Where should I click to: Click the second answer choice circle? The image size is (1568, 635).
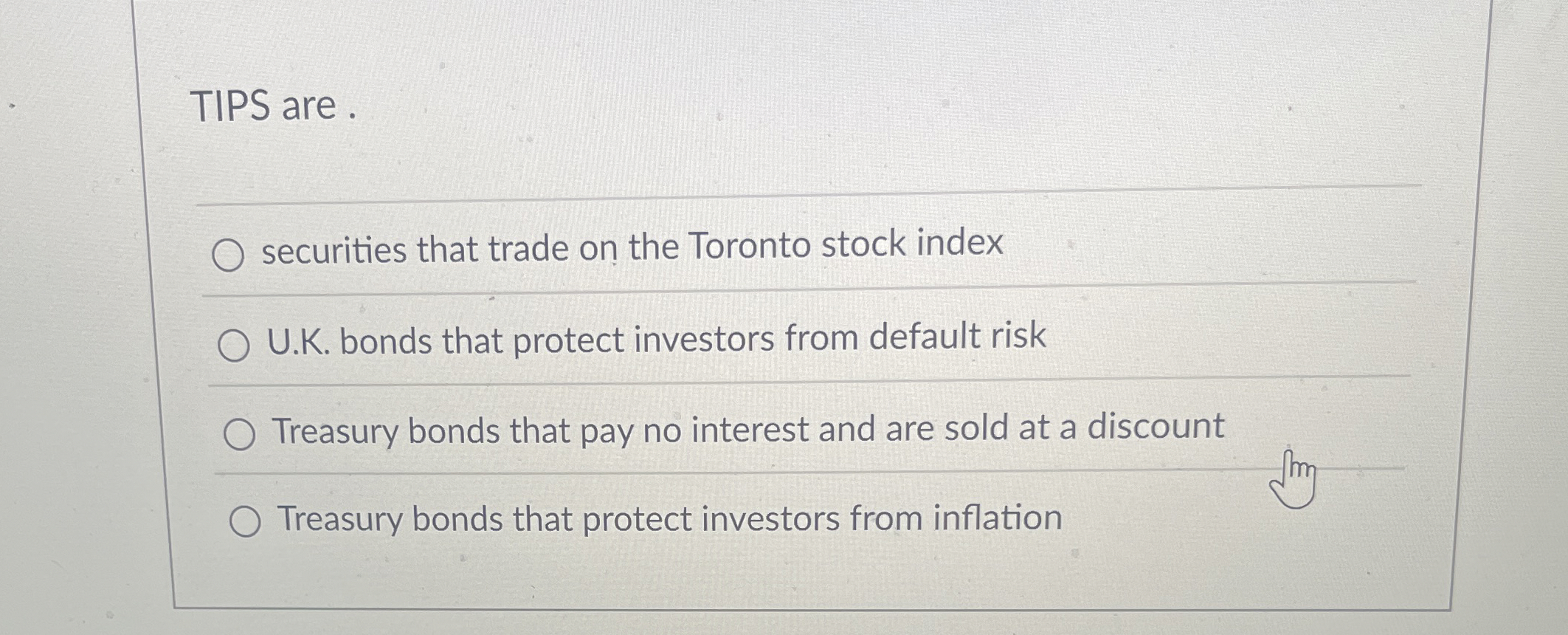[232, 344]
